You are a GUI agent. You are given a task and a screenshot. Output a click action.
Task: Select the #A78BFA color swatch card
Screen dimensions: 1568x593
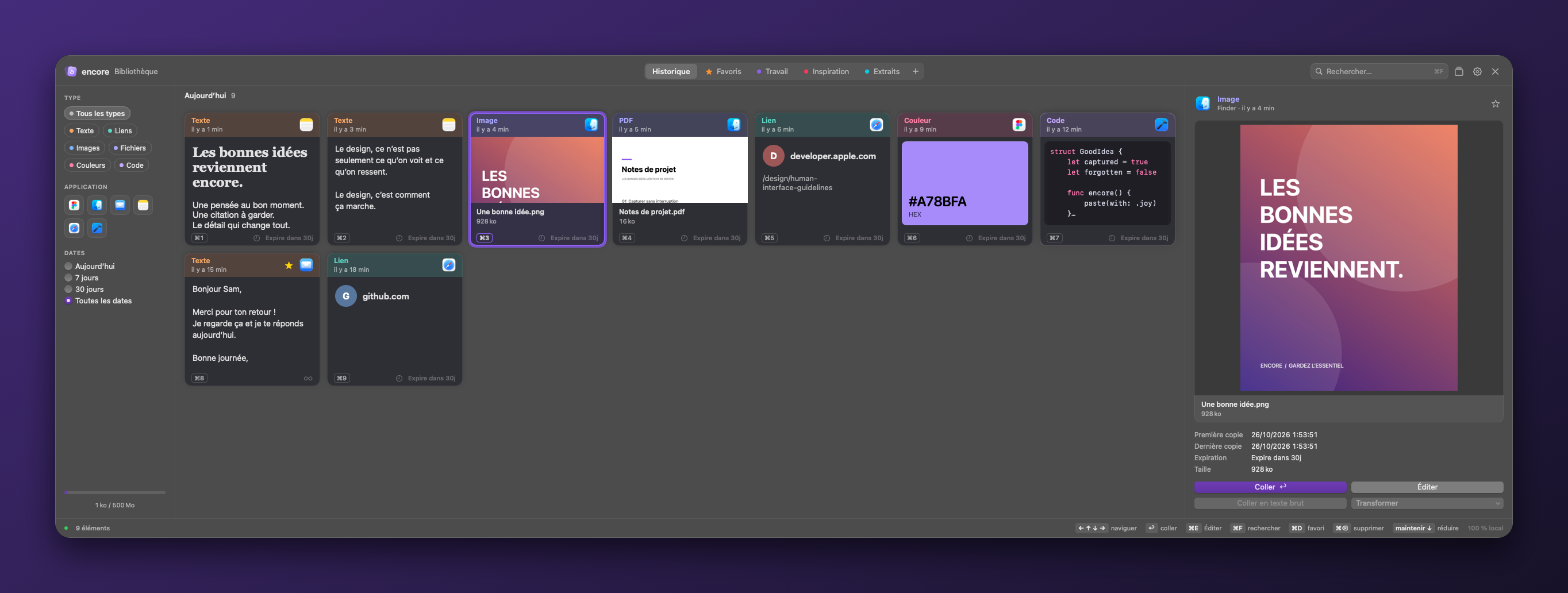pyautogui.click(x=965, y=180)
